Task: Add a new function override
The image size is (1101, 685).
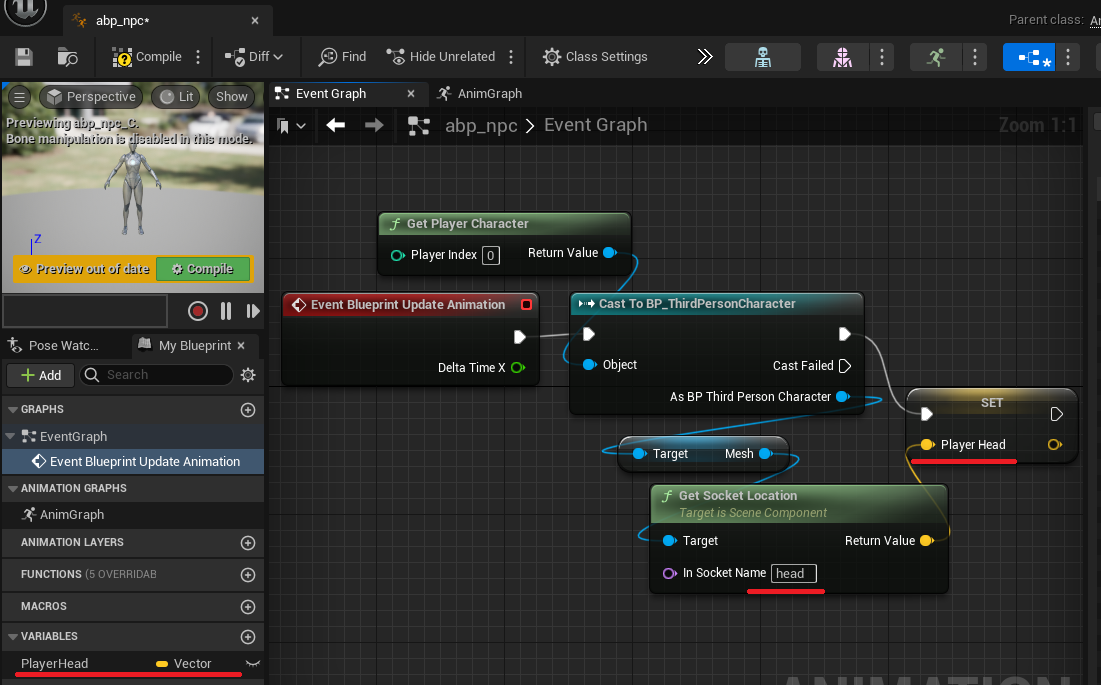Action: tap(248, 575)
